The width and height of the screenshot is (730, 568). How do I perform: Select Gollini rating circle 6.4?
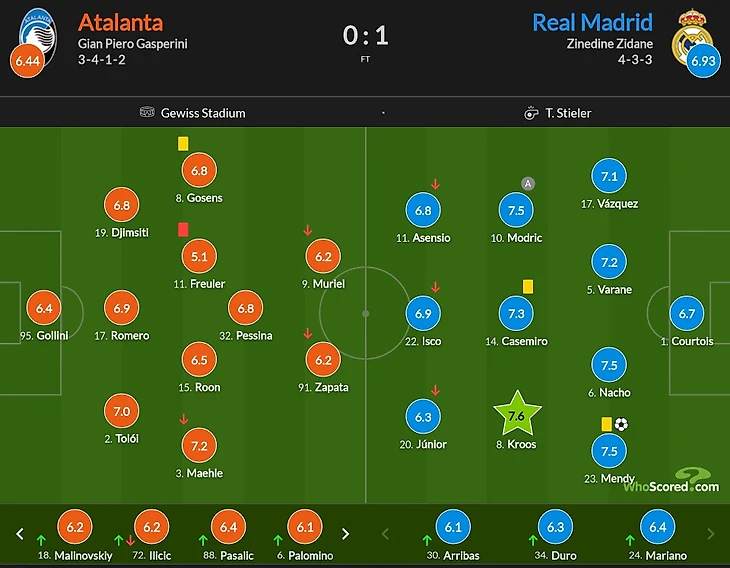[x=44, y=308]
